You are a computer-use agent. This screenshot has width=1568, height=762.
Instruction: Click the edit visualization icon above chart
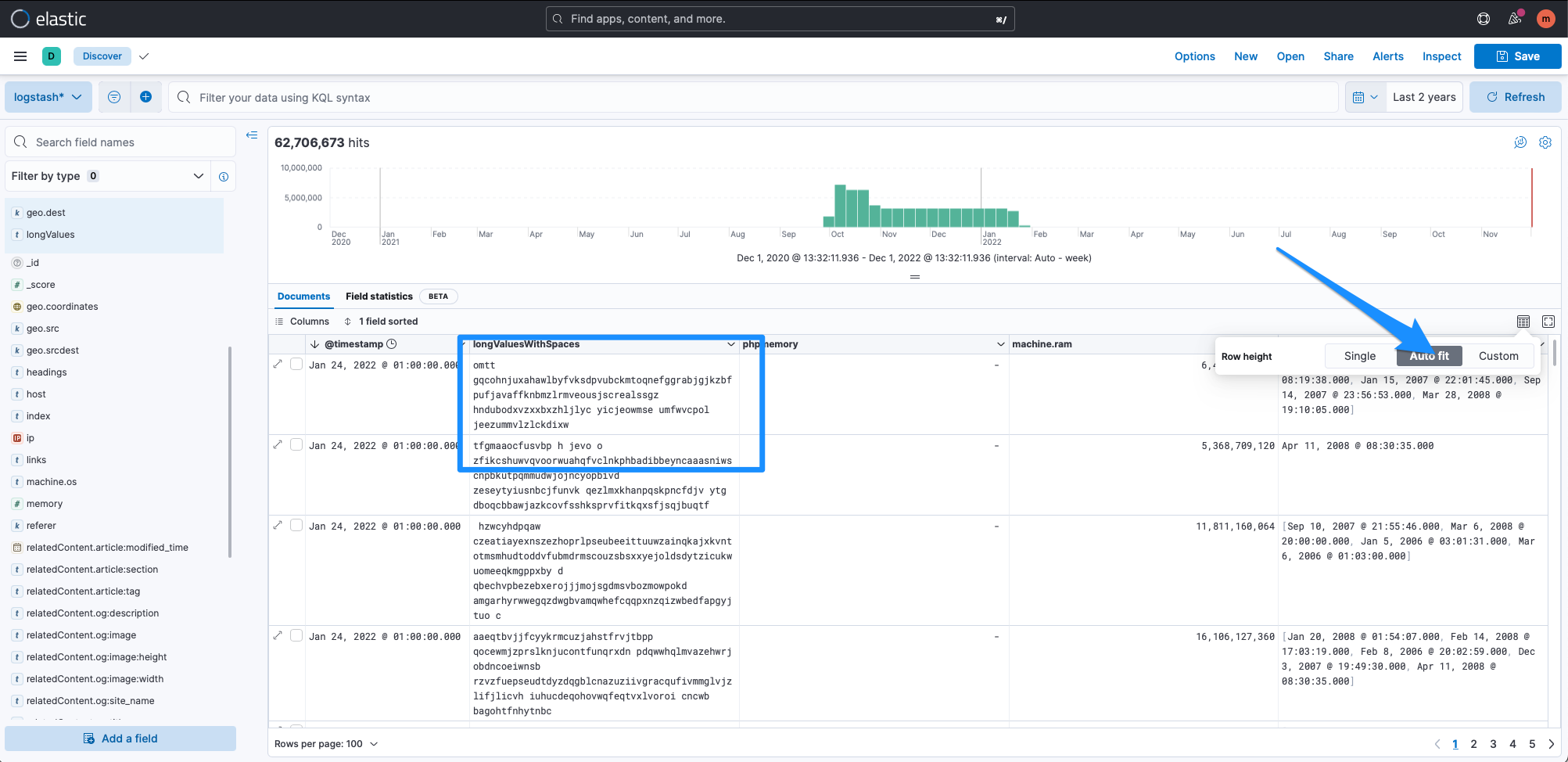tap(1520, 142)
